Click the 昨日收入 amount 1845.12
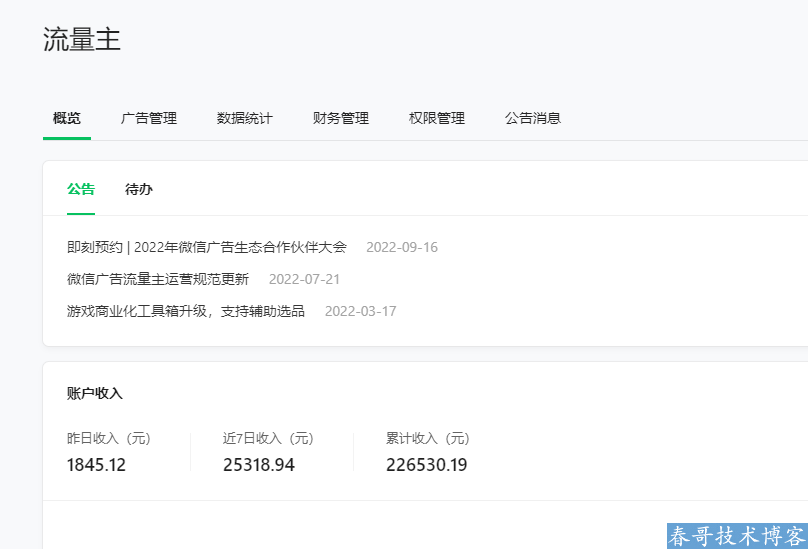Screen dimensions: 808x549 [x=97, y=464]
